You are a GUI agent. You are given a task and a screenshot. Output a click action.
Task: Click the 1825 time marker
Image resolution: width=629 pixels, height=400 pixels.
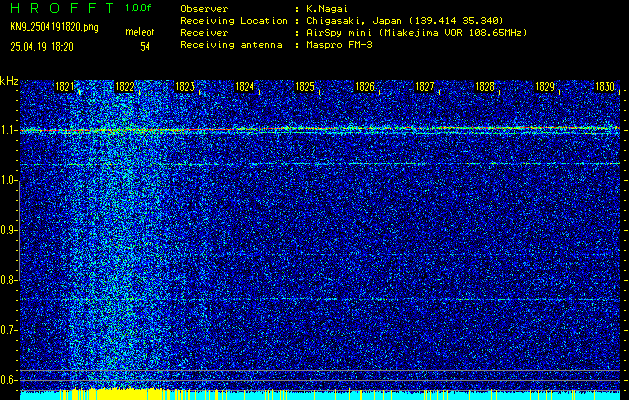[305, 87]
